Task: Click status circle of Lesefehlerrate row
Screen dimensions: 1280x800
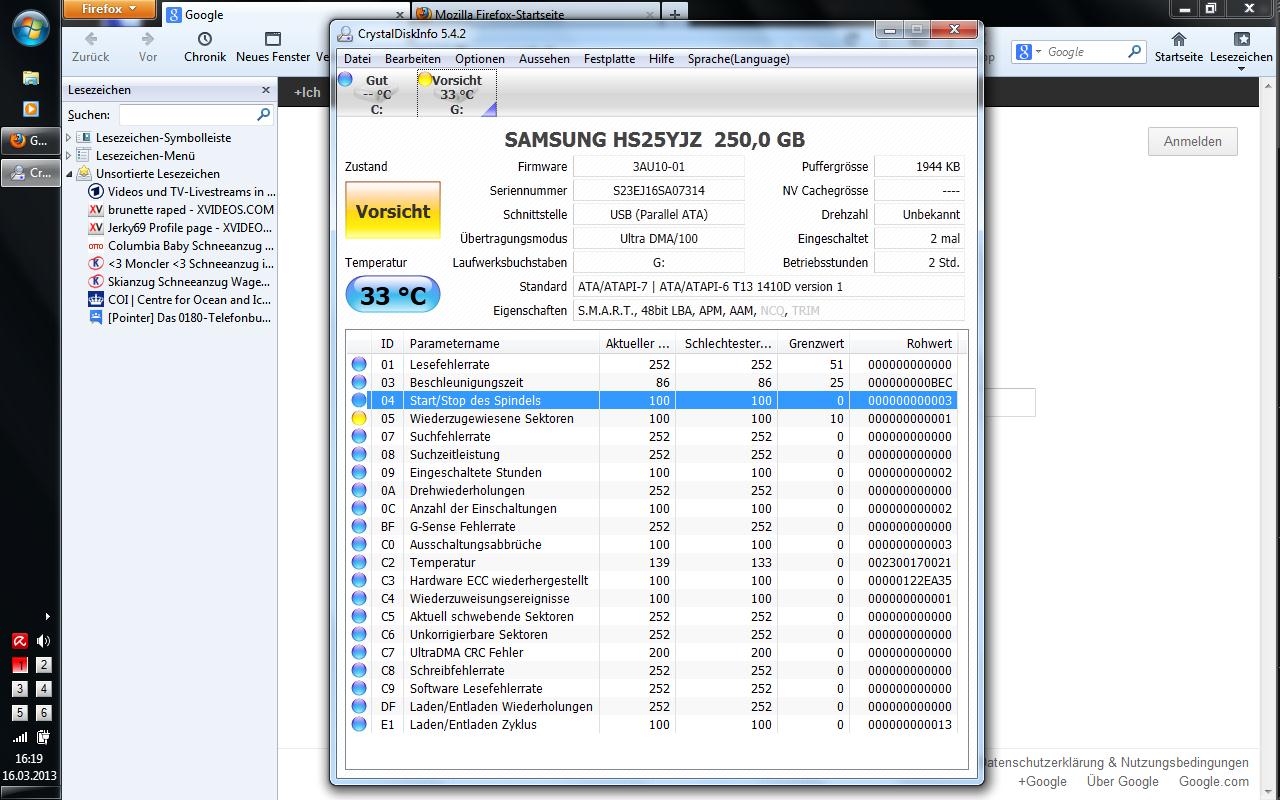Action: (359, 365)
